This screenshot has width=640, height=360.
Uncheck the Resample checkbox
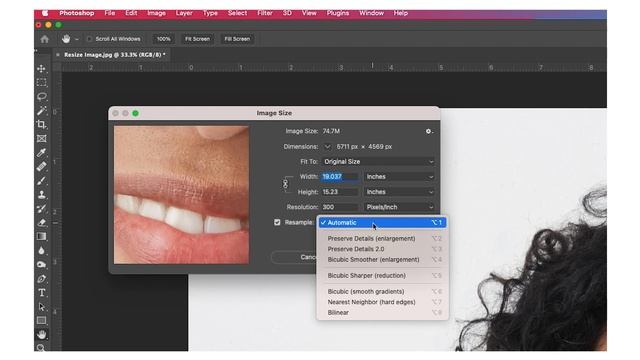(278, 222)
